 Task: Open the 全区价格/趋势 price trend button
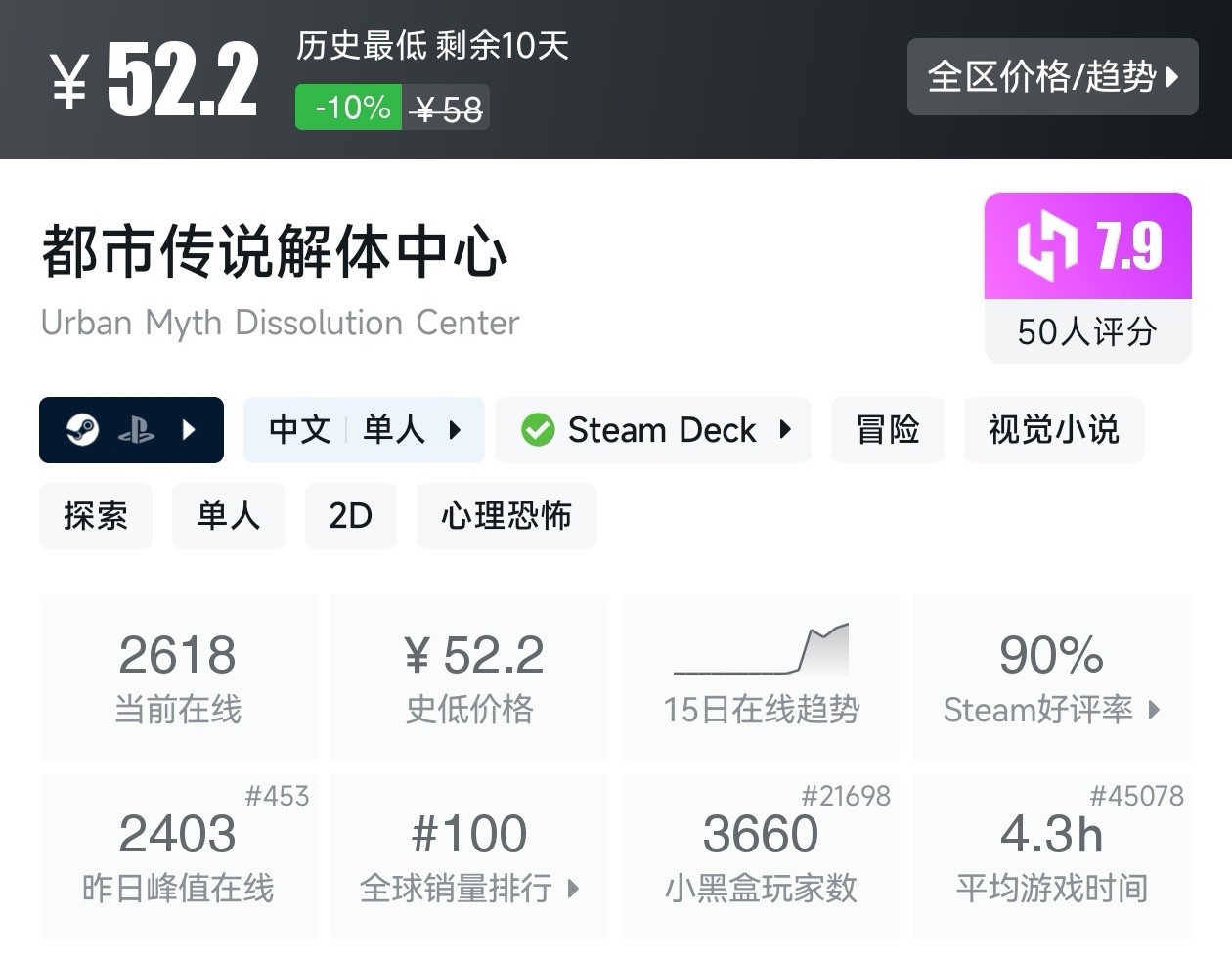pyautogui.click(x=1052, y=76)
